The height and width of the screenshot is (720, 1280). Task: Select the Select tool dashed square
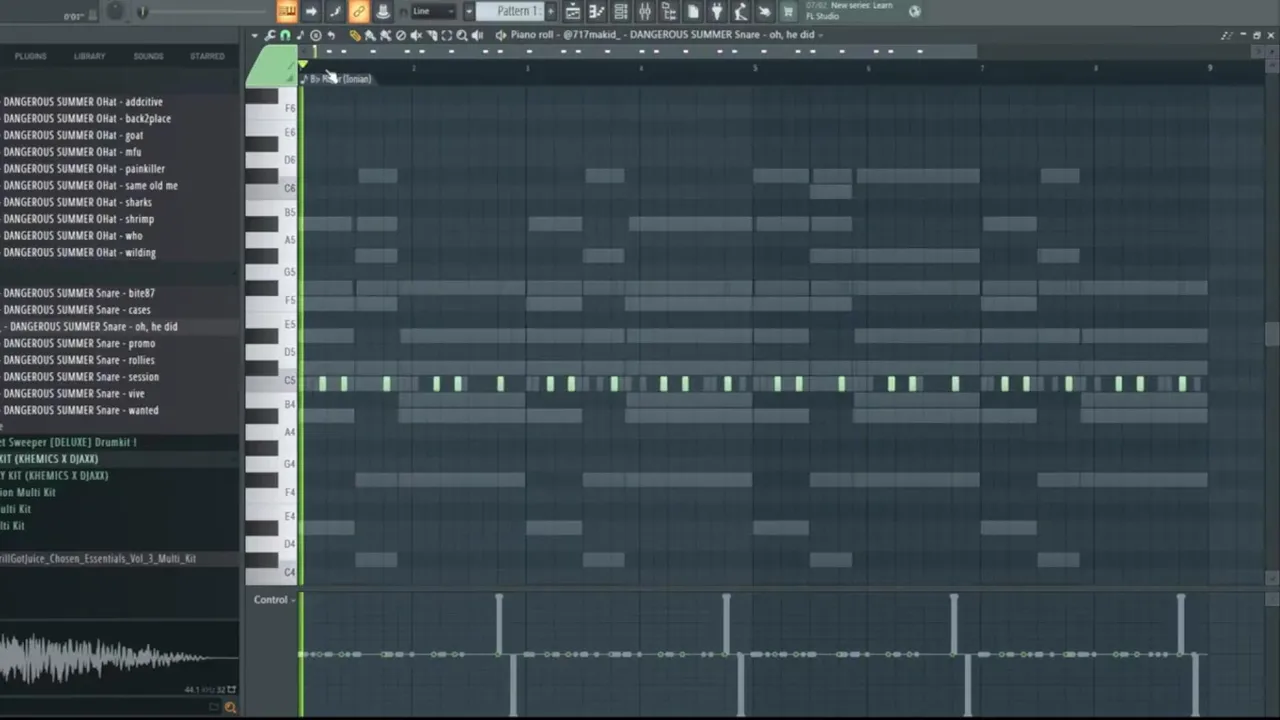pyautogui.click(x=447, y=35)
